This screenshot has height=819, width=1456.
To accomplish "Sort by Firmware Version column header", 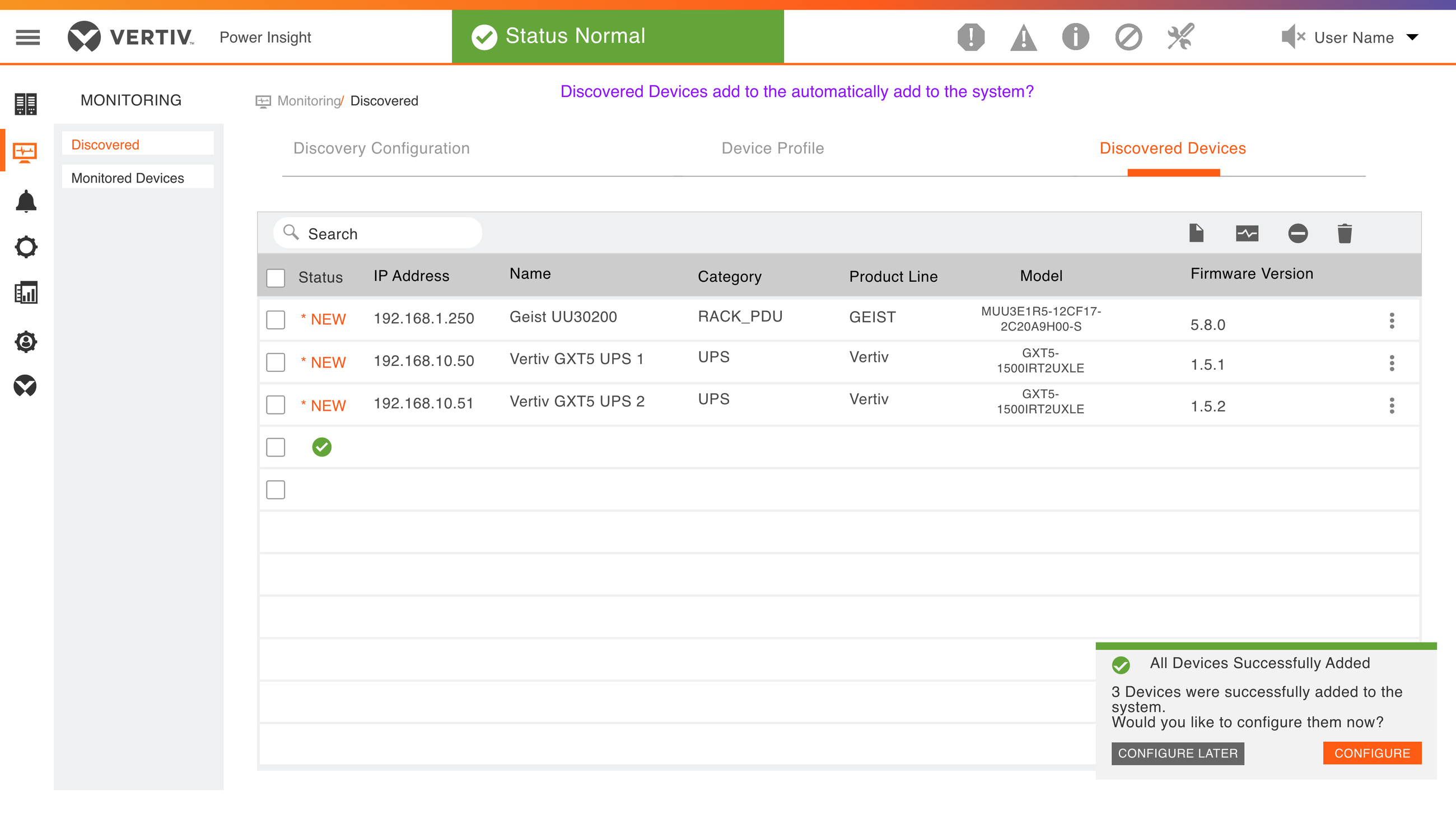I will point(1252,273).
